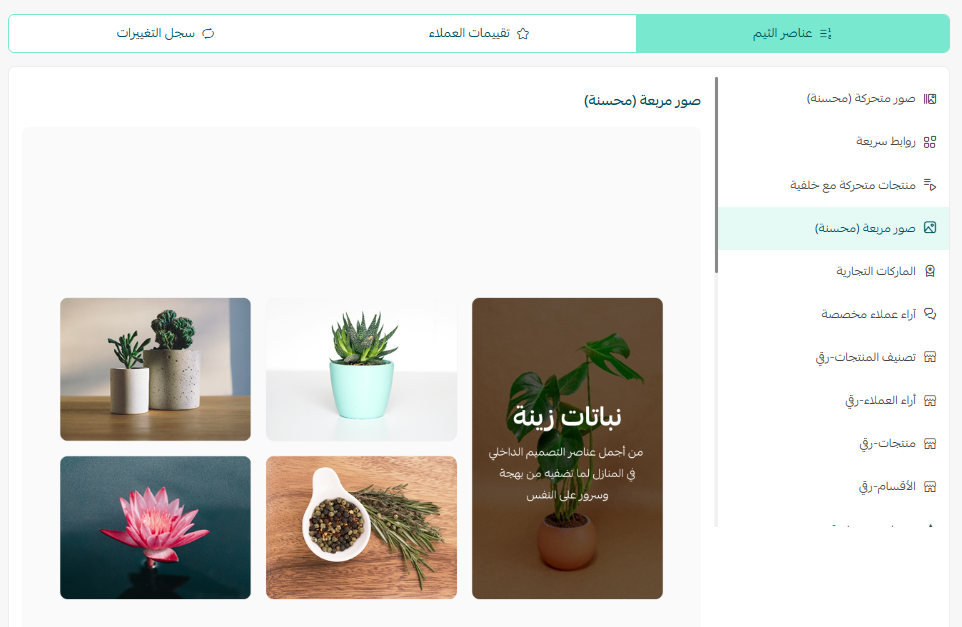The width and height of the screenshot is (962, 627).
Task: Click the sidebar vertical scrollbar
Action: (716, 175)
